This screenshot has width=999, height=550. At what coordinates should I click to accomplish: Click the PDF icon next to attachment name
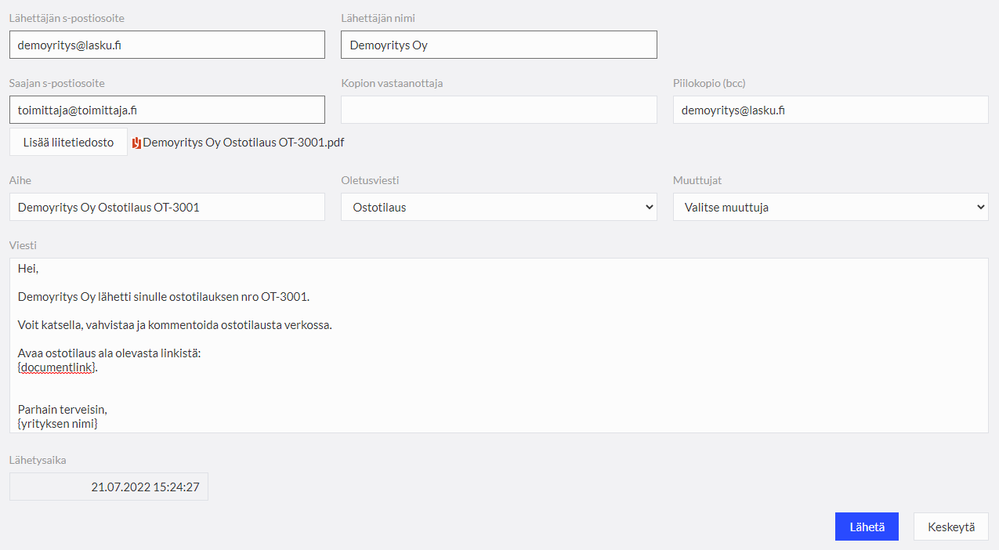click(x=136, y=143)
